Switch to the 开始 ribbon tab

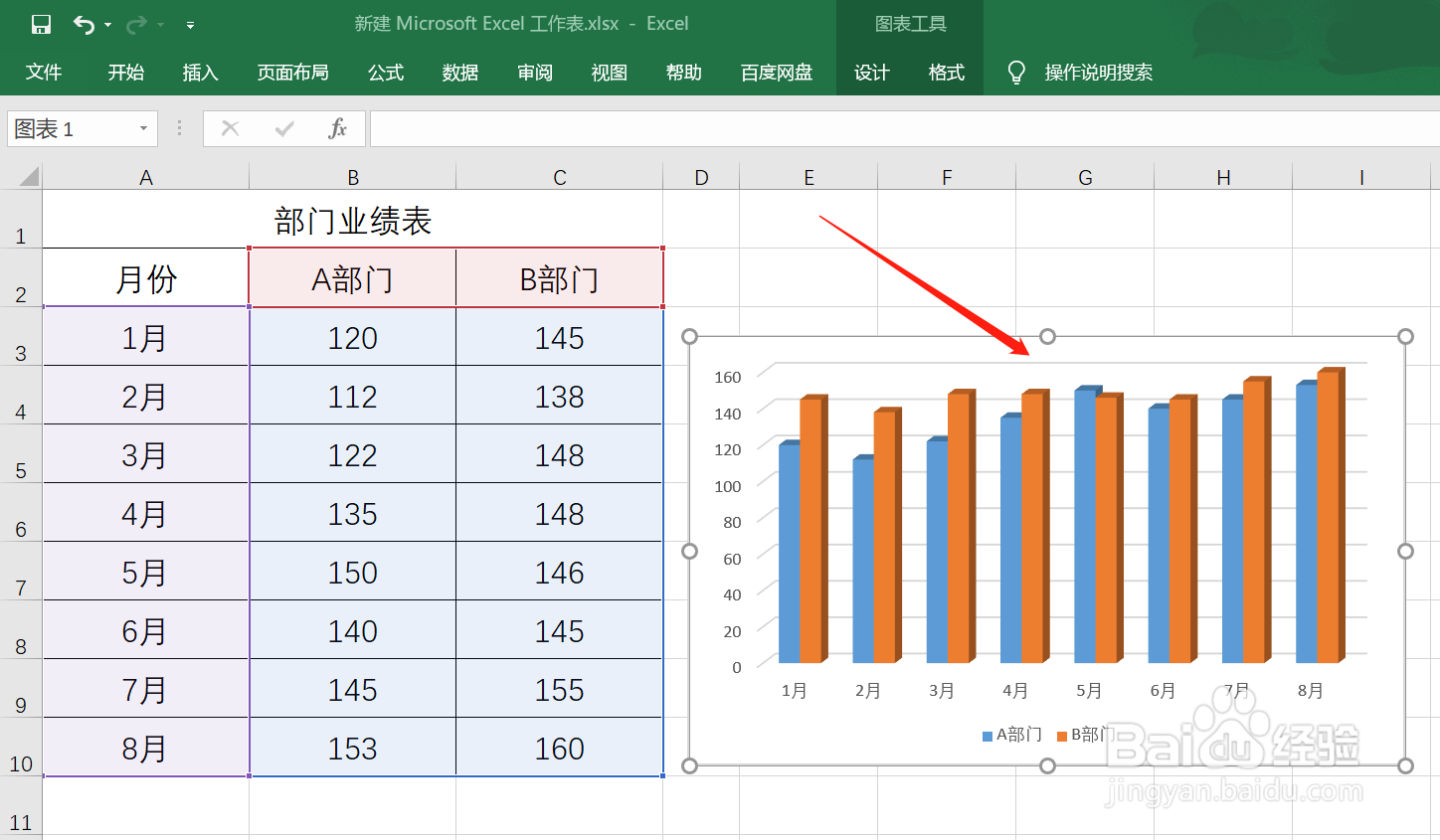pyautogui.click(x=126, y=73)
